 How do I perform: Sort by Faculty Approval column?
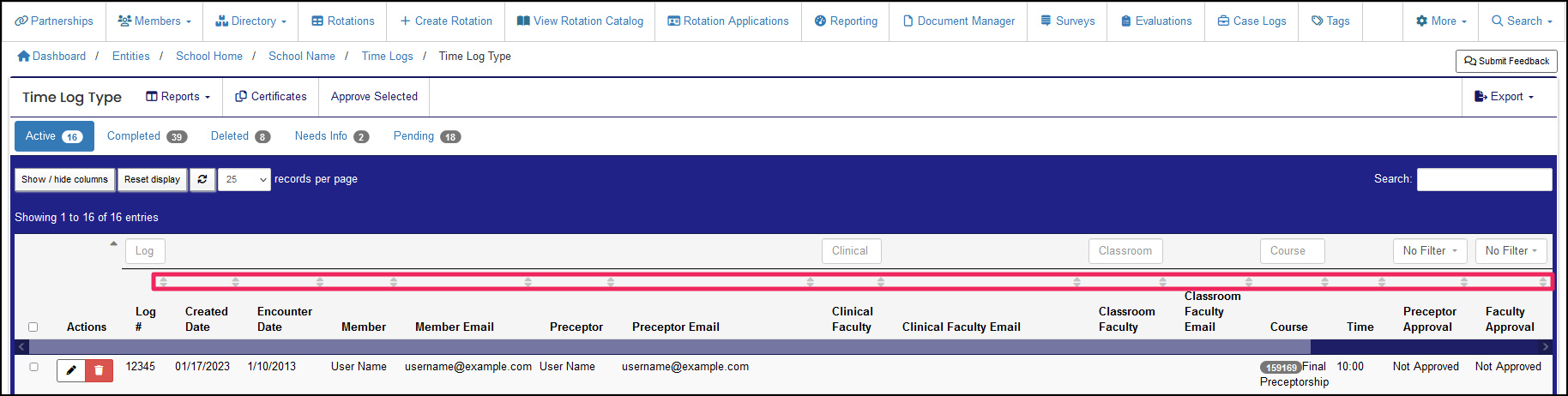[1510, 319]
